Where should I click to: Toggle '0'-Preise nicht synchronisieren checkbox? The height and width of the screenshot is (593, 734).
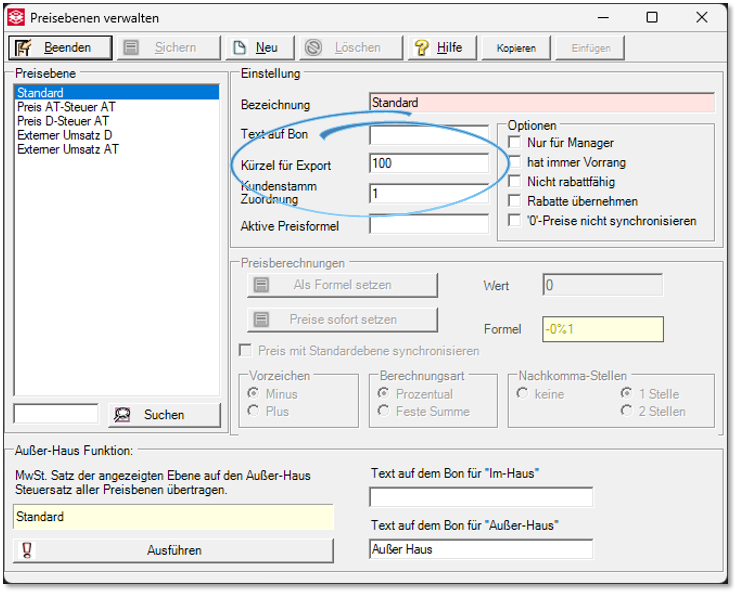click(515, 221)
